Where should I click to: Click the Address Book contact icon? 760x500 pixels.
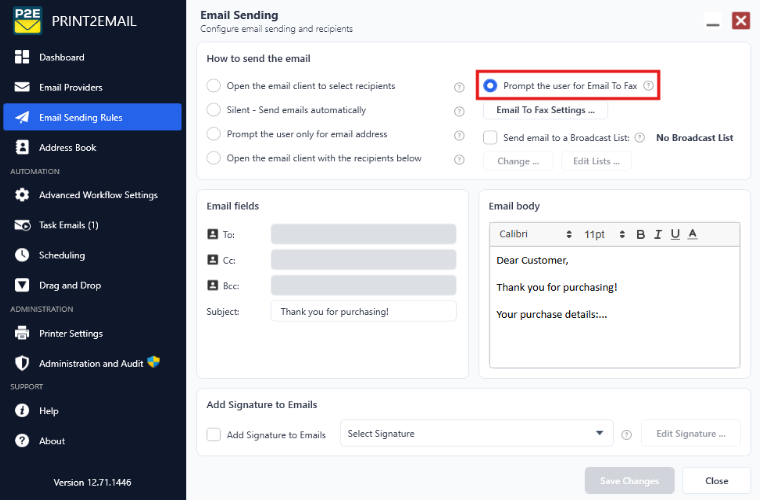coord(22,147)
